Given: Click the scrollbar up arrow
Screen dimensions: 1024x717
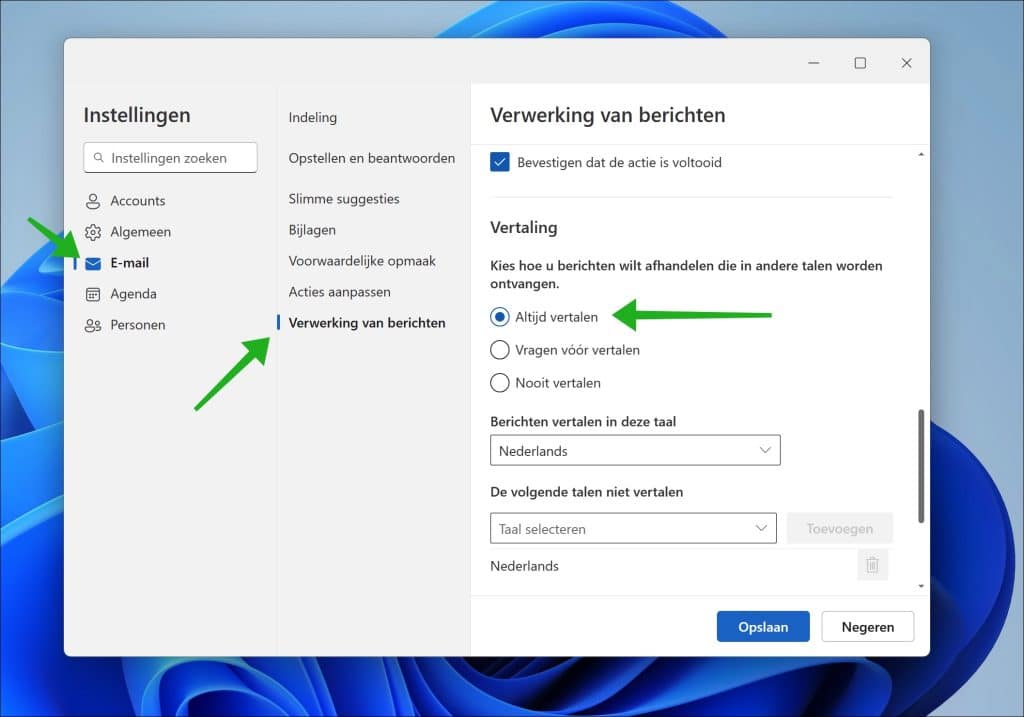Looking at the screenshot, I should 921,155.
